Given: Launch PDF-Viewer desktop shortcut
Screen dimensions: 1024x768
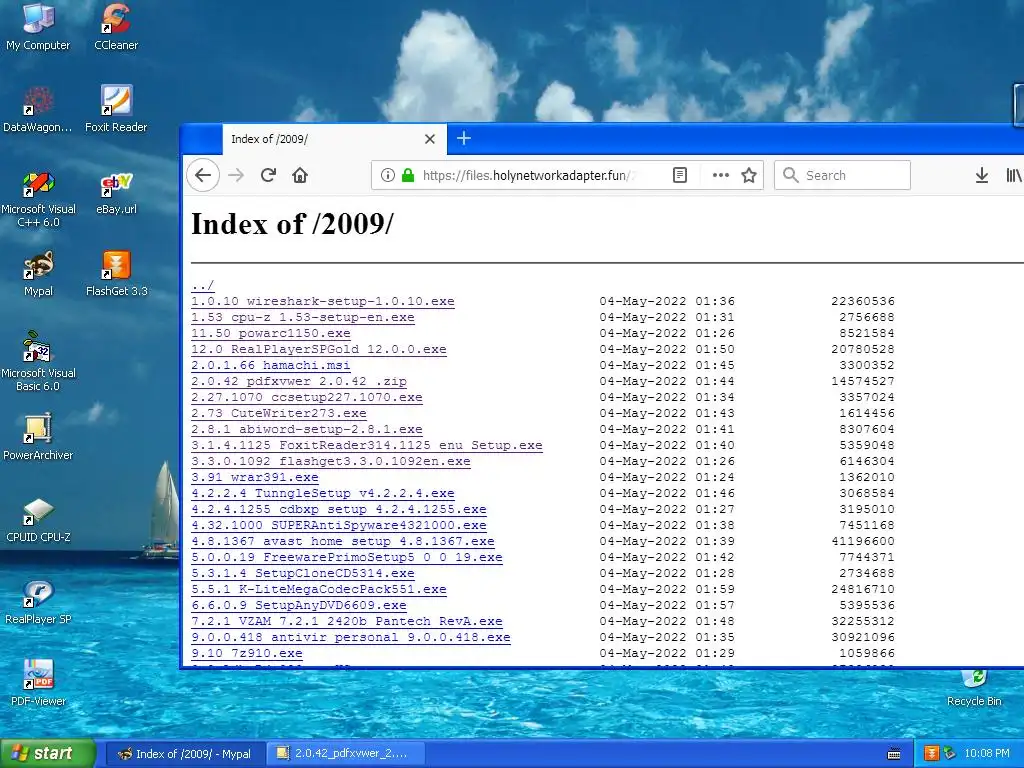Looking at the screenshot, I should (38, 684).
